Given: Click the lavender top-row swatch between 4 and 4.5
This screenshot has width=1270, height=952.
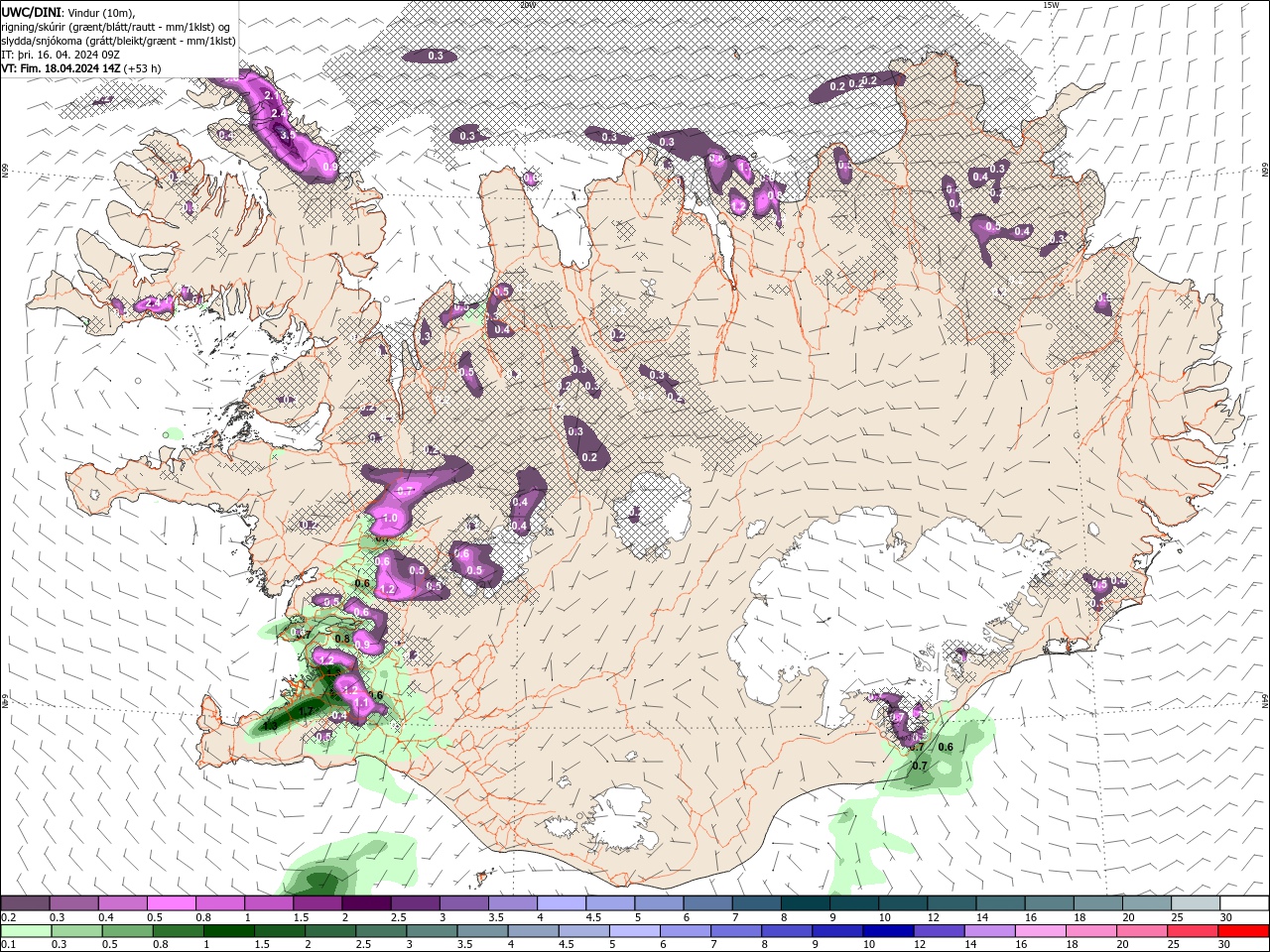Looking at the screenshot, I should (x=562, y=903).
